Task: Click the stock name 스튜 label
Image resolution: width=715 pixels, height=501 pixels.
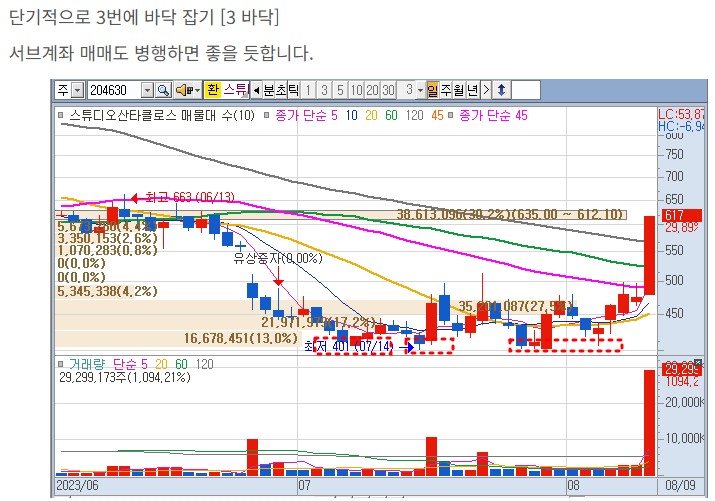Action: (x=236, y=90)
